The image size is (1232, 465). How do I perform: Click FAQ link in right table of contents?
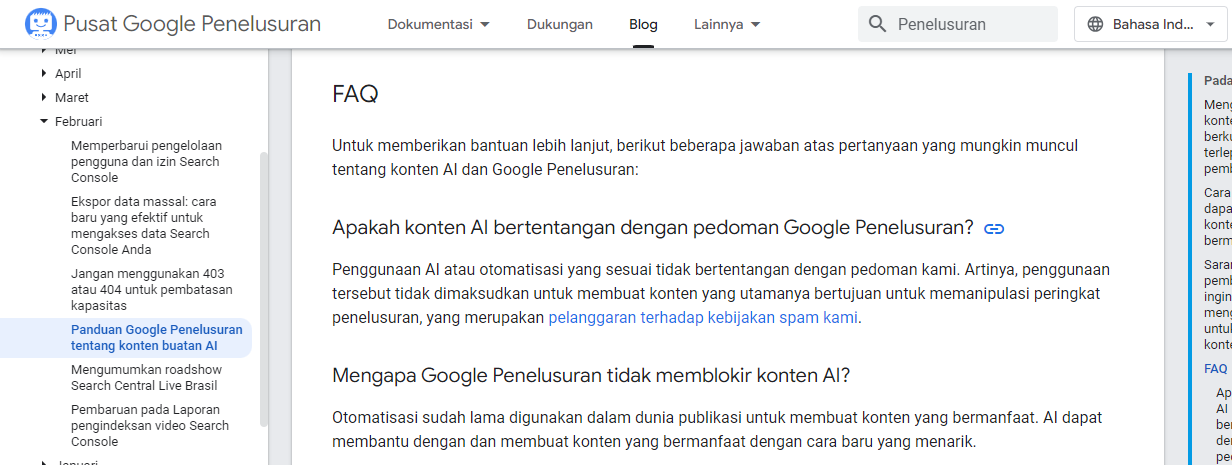(1215, 368)
